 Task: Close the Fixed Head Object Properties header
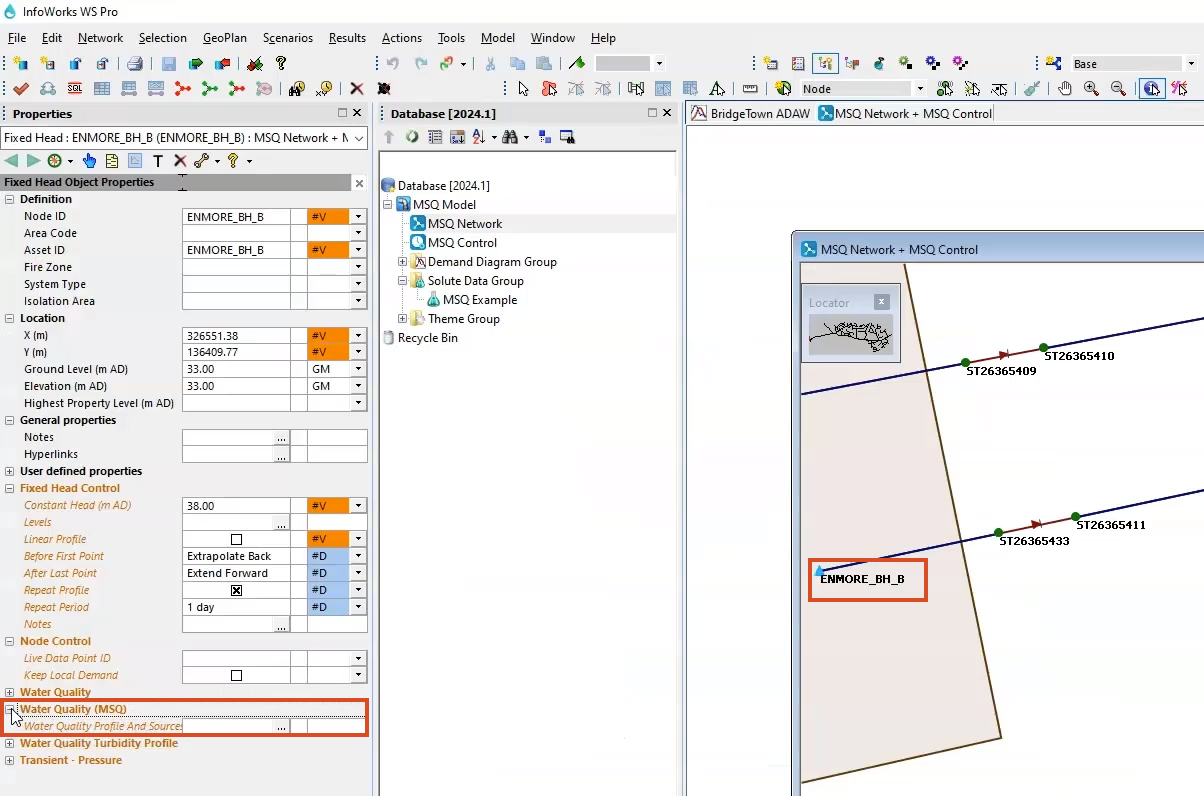click(x=360, y=183)
